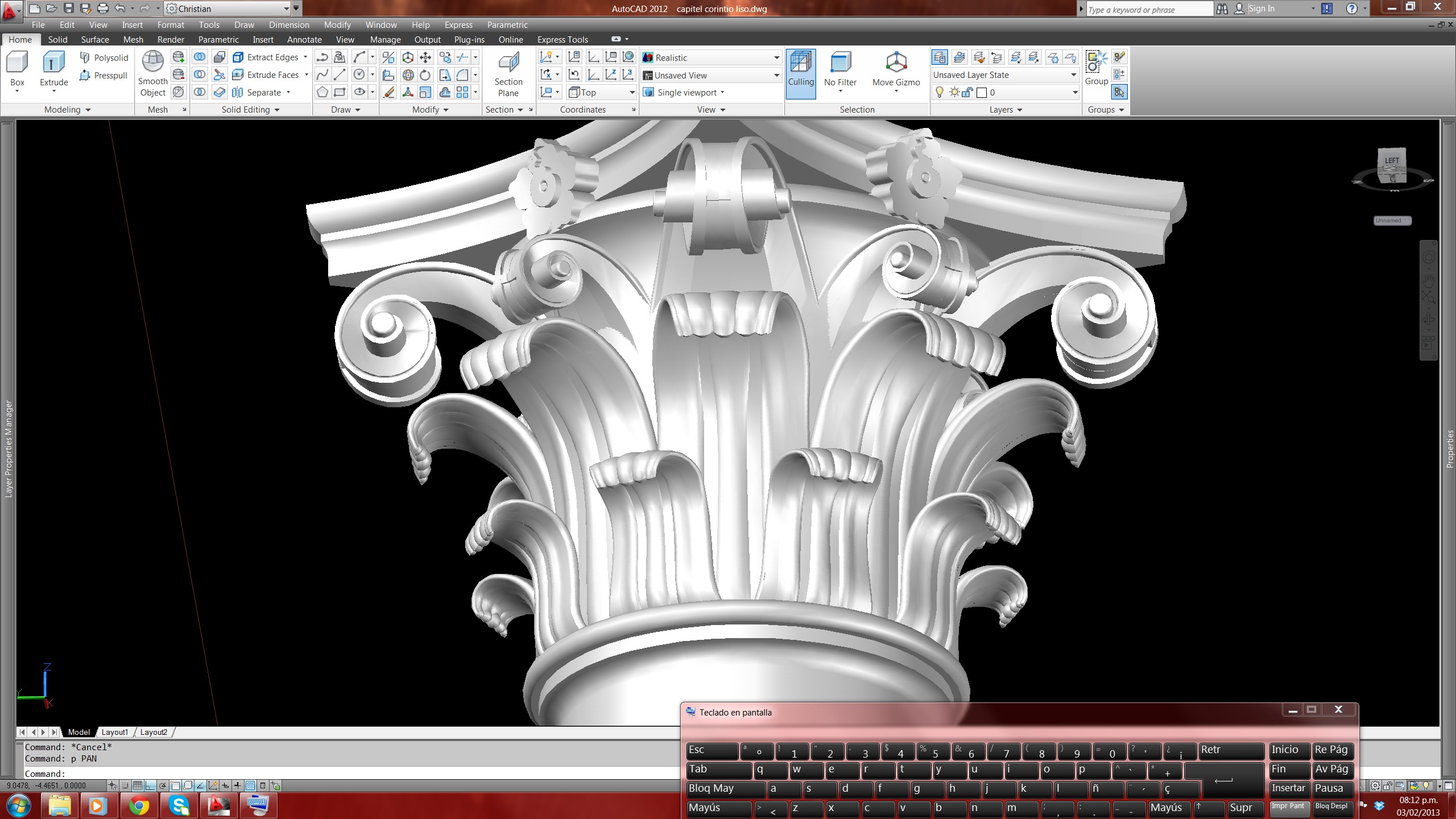Open the Realistic visual style dropdown
The height and width of the screenshot is (819, 1456).
(776, 58)
